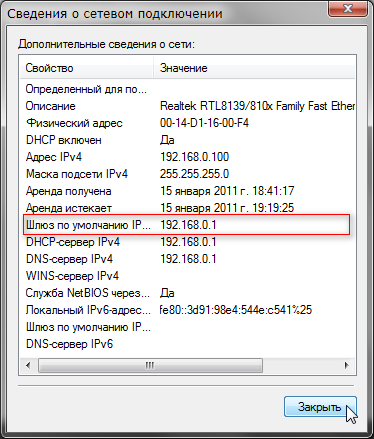Image resolution: width=374 pixels, height=439 pixels.
Task: Select the Описание Realtek RTL8139 row
Action: click(x=188, y=106)
